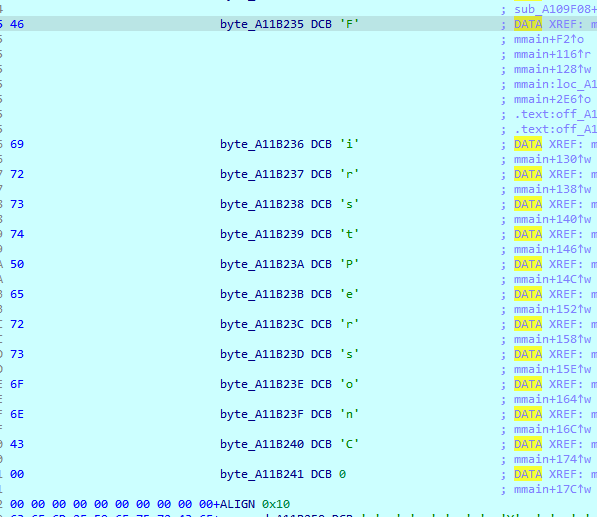
Task: Select the byte_A11B239 label
Action: (262, 234)
